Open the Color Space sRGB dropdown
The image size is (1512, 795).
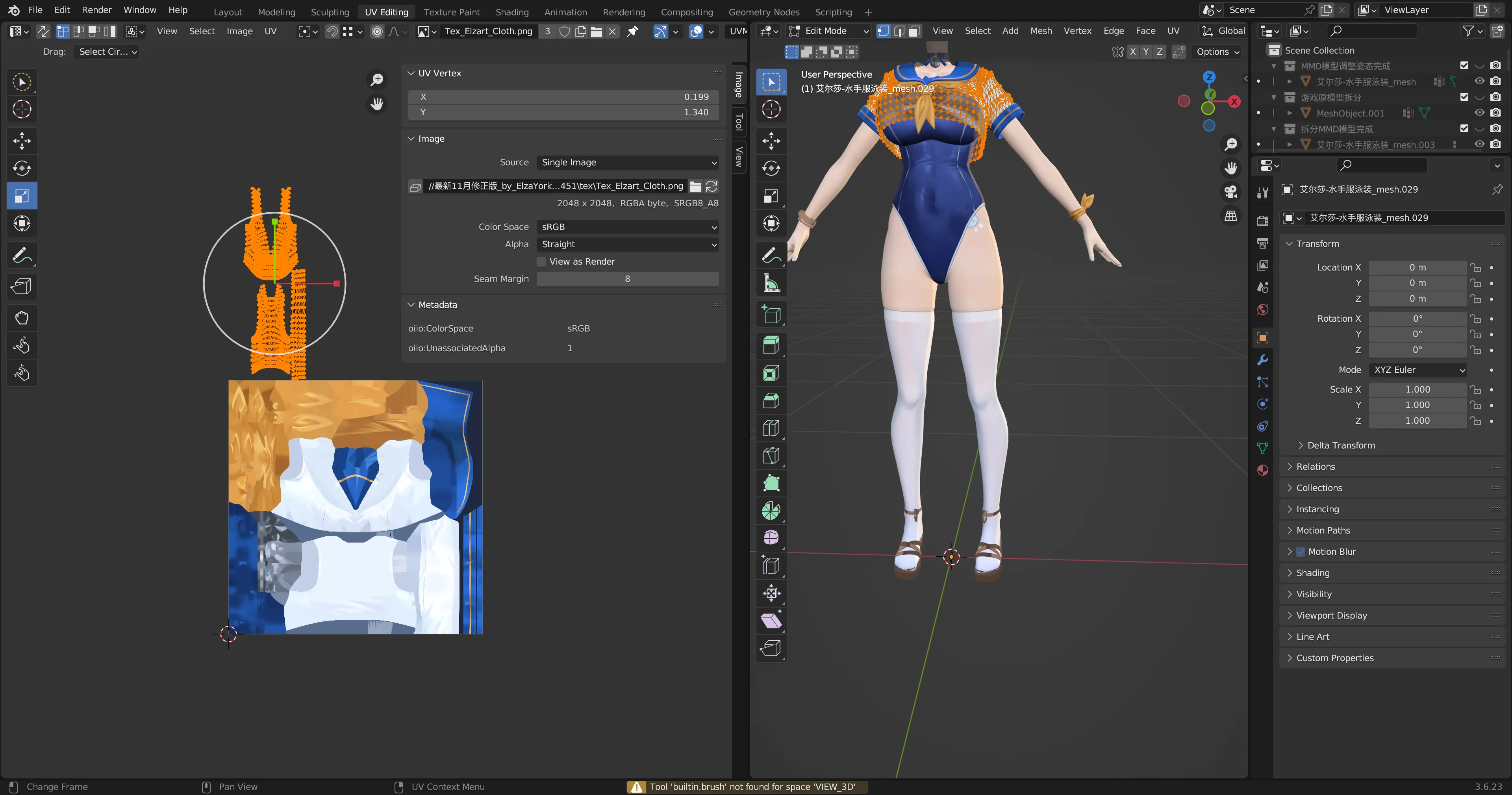pos(627,227)
